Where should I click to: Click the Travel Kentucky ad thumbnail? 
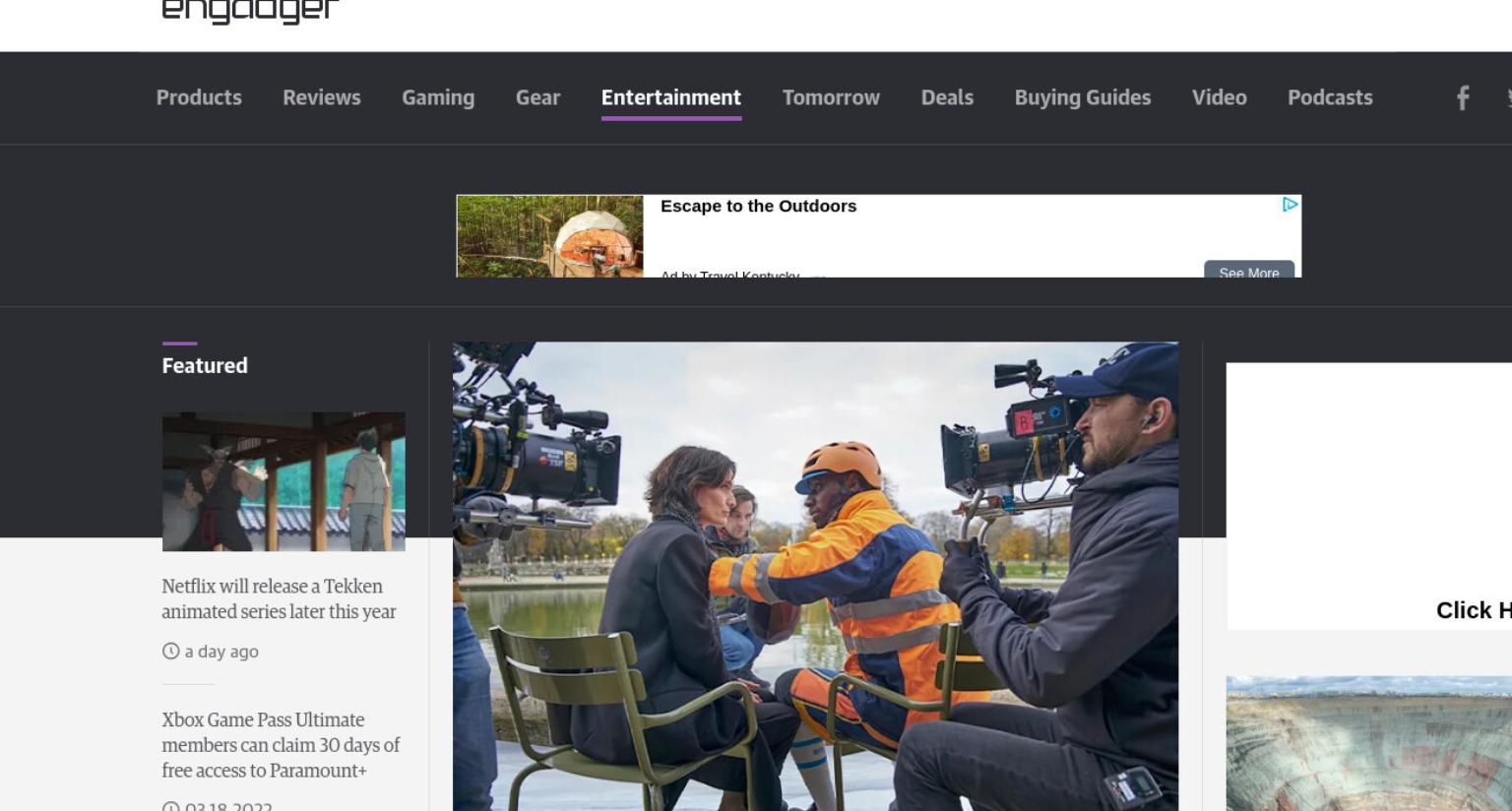point(550,236)
